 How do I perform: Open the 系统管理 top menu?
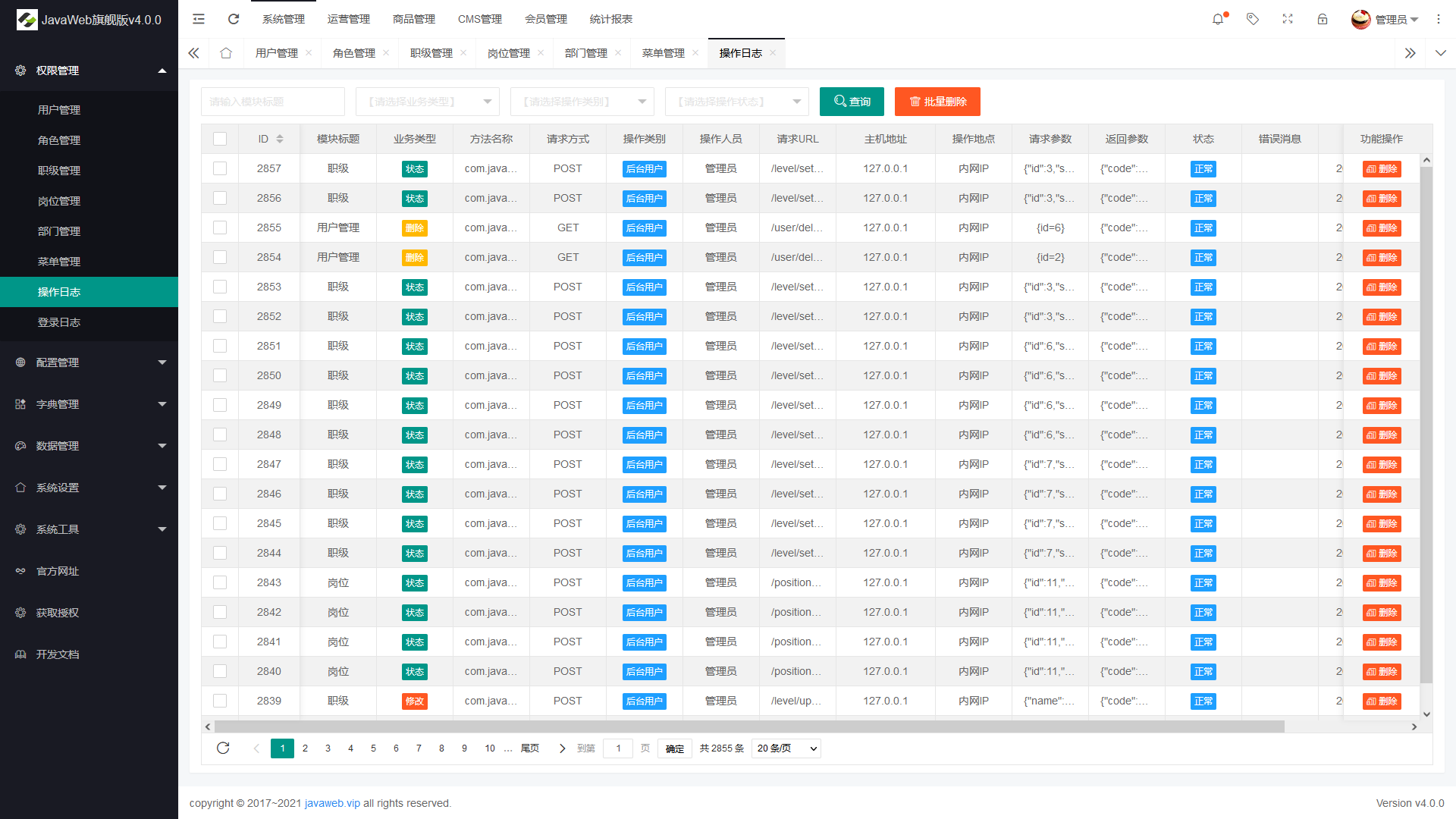point(284,19)
